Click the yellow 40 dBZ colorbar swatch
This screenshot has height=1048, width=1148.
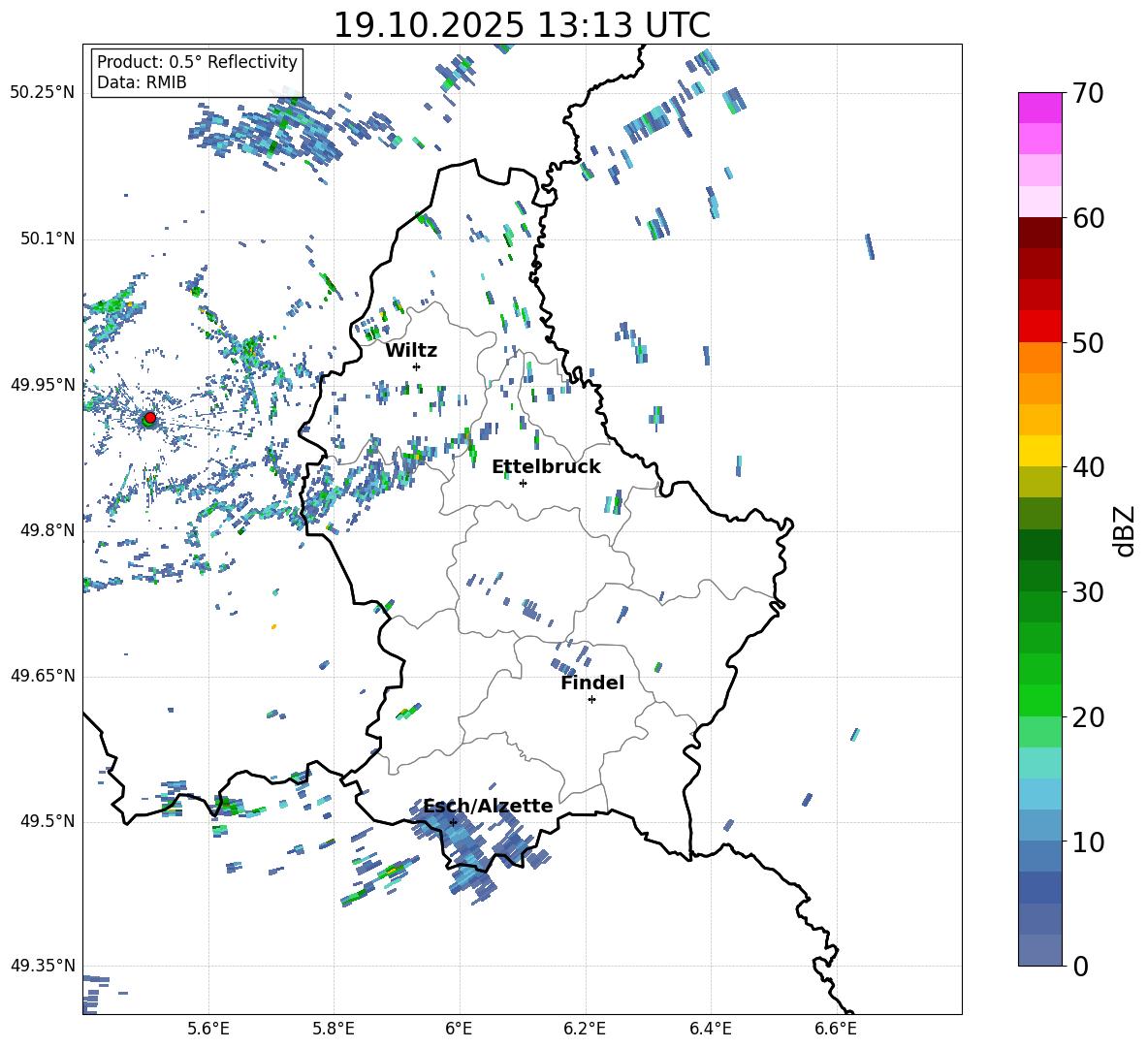point(1039,451)
